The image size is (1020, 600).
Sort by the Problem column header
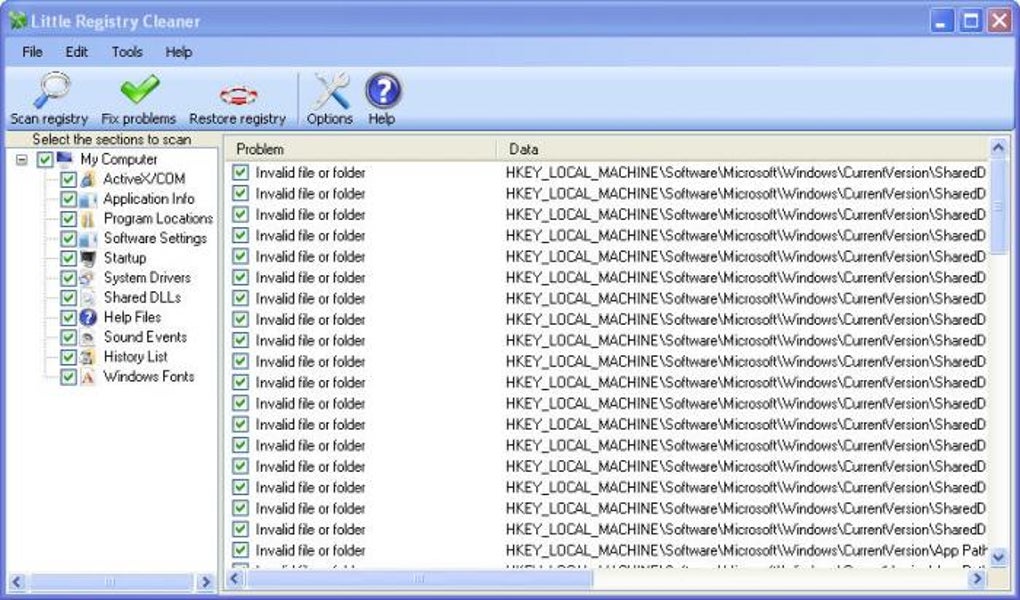click(x=362, y=149)
